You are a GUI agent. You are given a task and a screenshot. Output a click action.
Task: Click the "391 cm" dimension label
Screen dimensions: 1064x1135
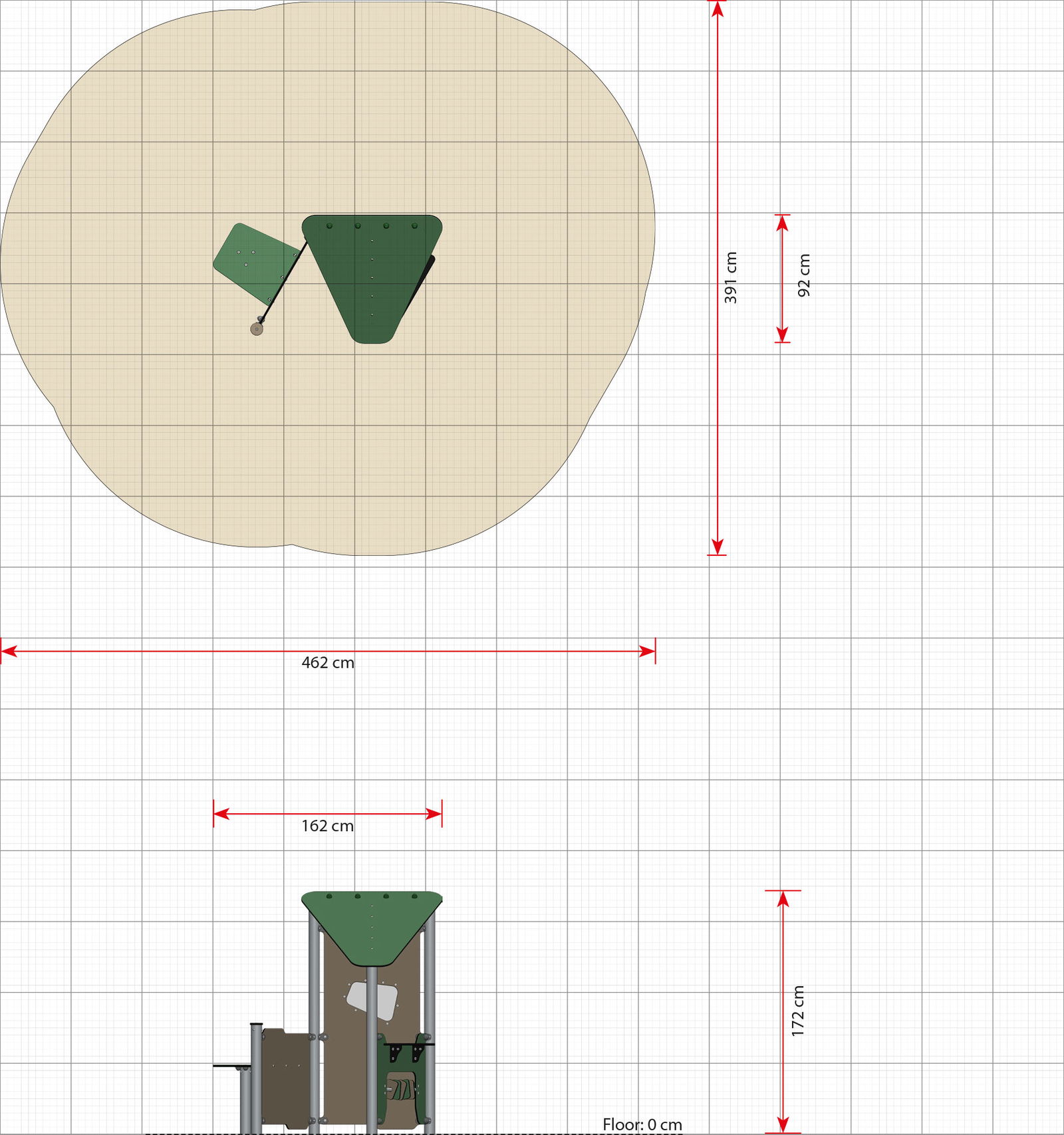731,277
